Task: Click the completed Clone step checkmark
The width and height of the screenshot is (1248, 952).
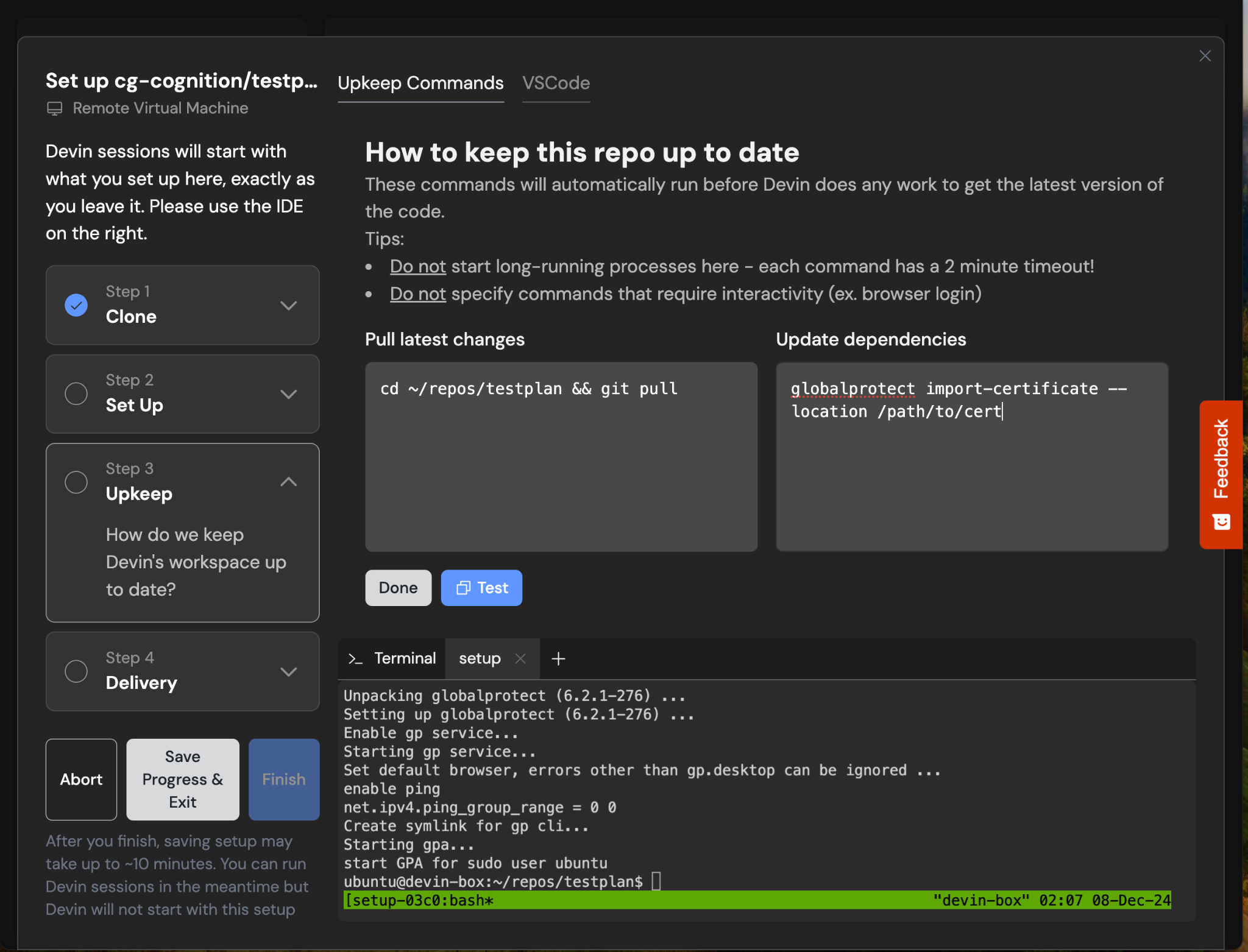Action: (76, 305)
